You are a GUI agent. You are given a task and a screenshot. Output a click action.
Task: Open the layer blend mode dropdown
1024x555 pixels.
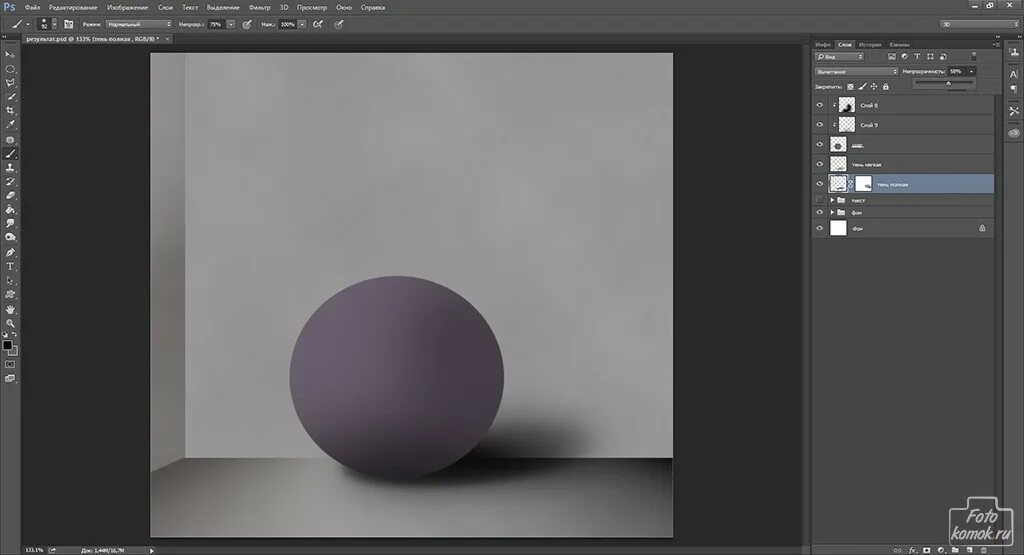tap(856, 71)
